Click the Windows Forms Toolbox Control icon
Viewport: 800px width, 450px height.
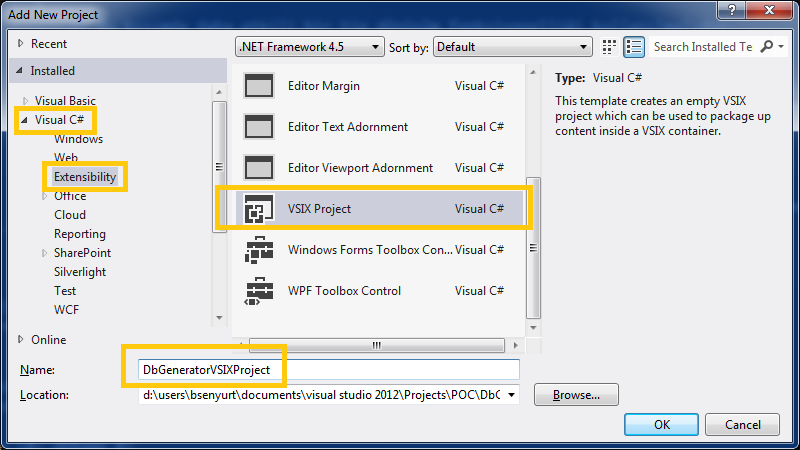tap(259, 250)
